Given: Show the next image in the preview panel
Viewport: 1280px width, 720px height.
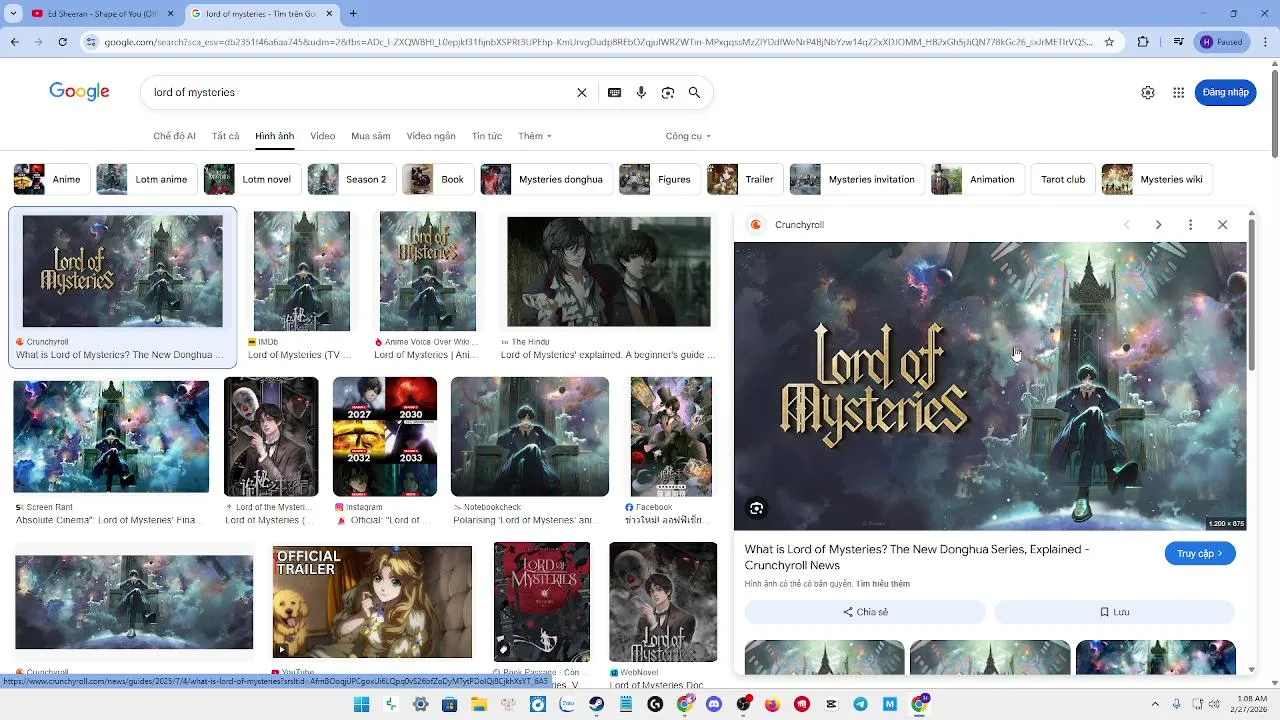Looking at the screenshot, I should (x=1158, y=225).
